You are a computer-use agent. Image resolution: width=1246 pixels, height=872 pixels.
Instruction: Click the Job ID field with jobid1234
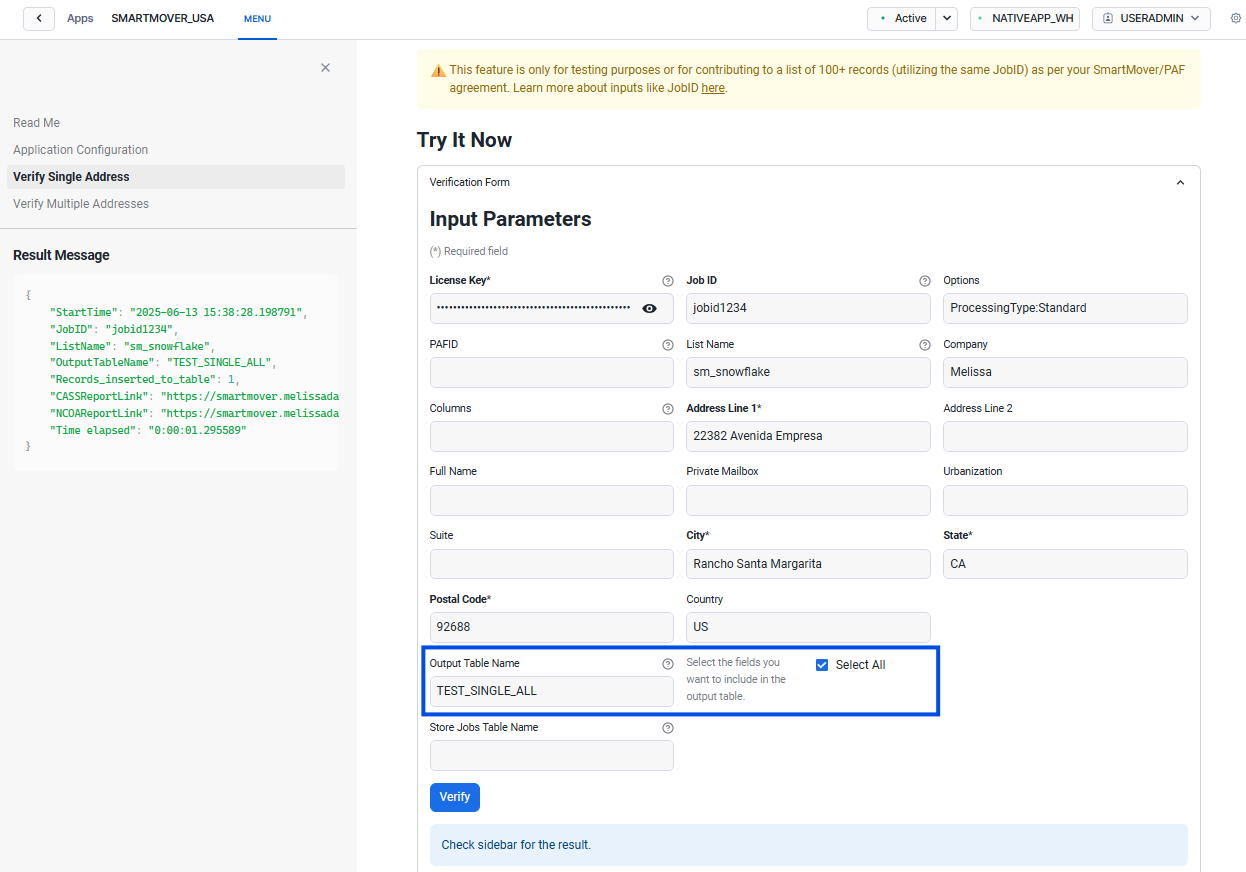click(808, 308)
